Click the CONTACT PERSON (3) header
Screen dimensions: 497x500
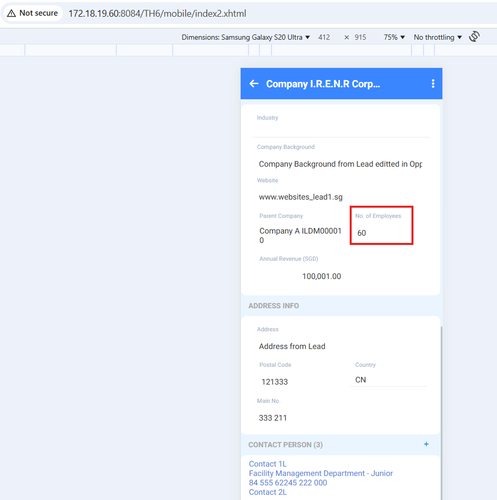(x=285, y=445)
